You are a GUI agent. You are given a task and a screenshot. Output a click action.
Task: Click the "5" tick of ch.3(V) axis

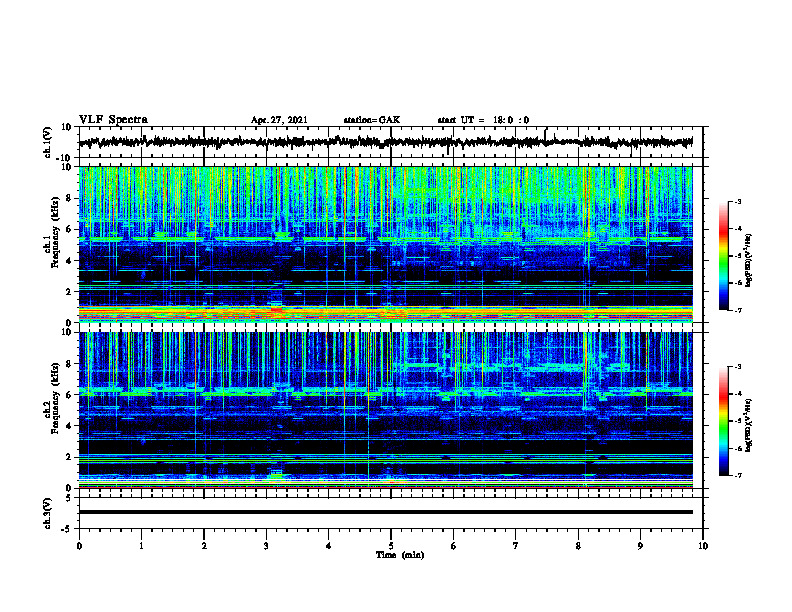tap(69, 497)
